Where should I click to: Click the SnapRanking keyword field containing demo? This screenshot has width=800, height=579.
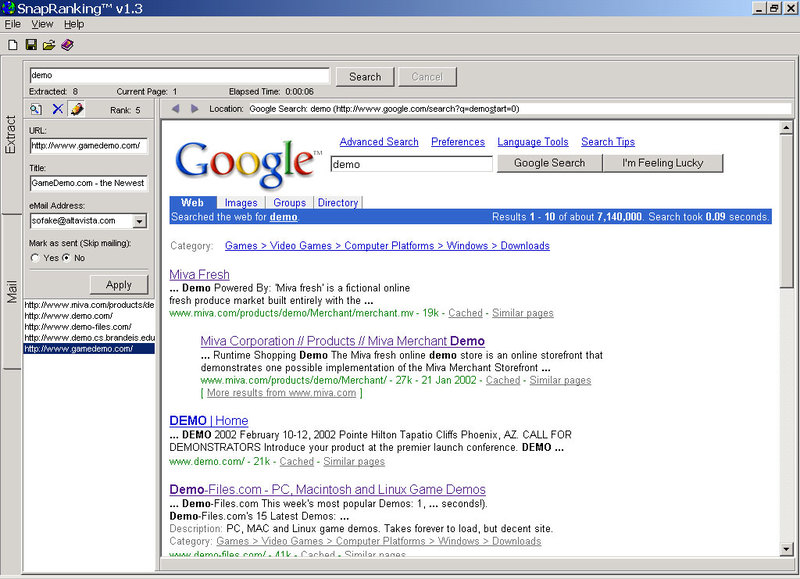pyautogui.click(x=180, y=75)
